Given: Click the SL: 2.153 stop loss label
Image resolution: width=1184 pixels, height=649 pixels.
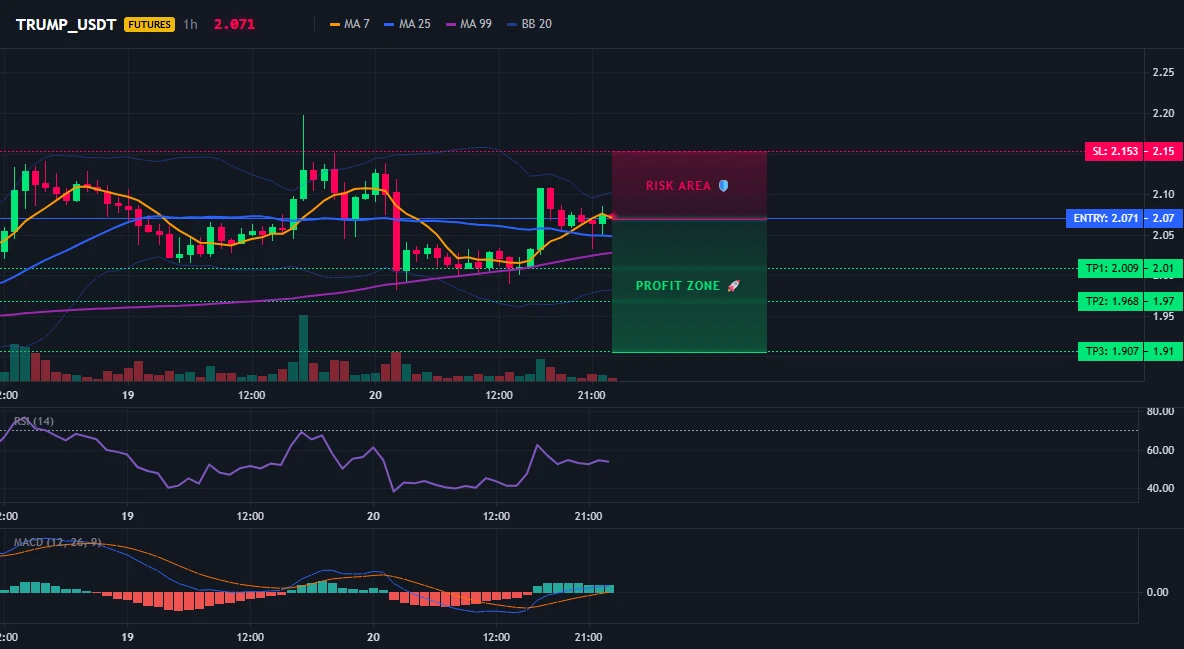Looking at the screenshot, I should 1115,151.
